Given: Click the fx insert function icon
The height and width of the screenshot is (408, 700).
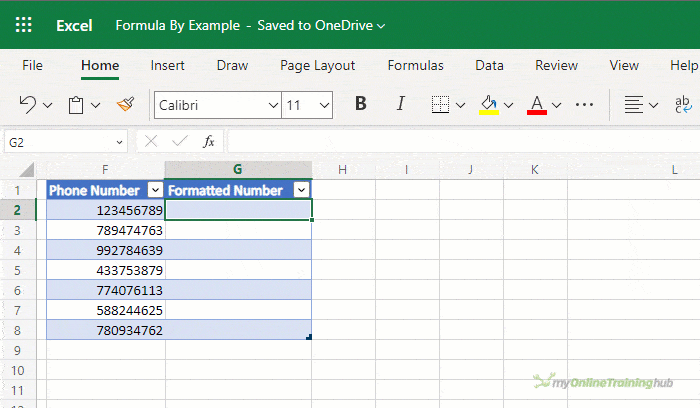Looking at the screenshot, I should pos(208,142).
